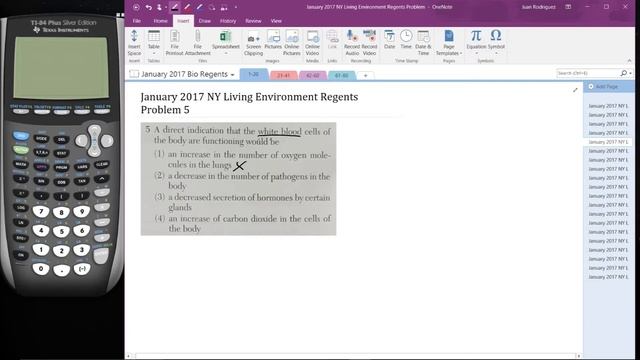Expand the page to full view
Screen dimensions: 640x360
(575, 90)
